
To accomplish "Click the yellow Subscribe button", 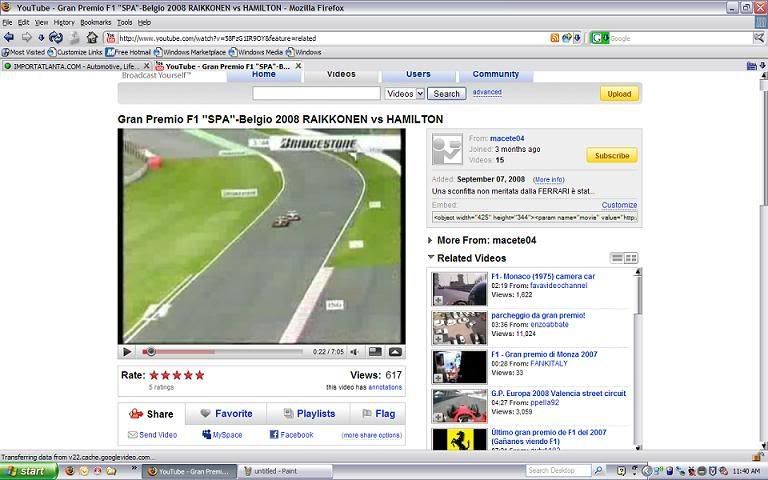I will pyautogui.click(x=611, y=155).
